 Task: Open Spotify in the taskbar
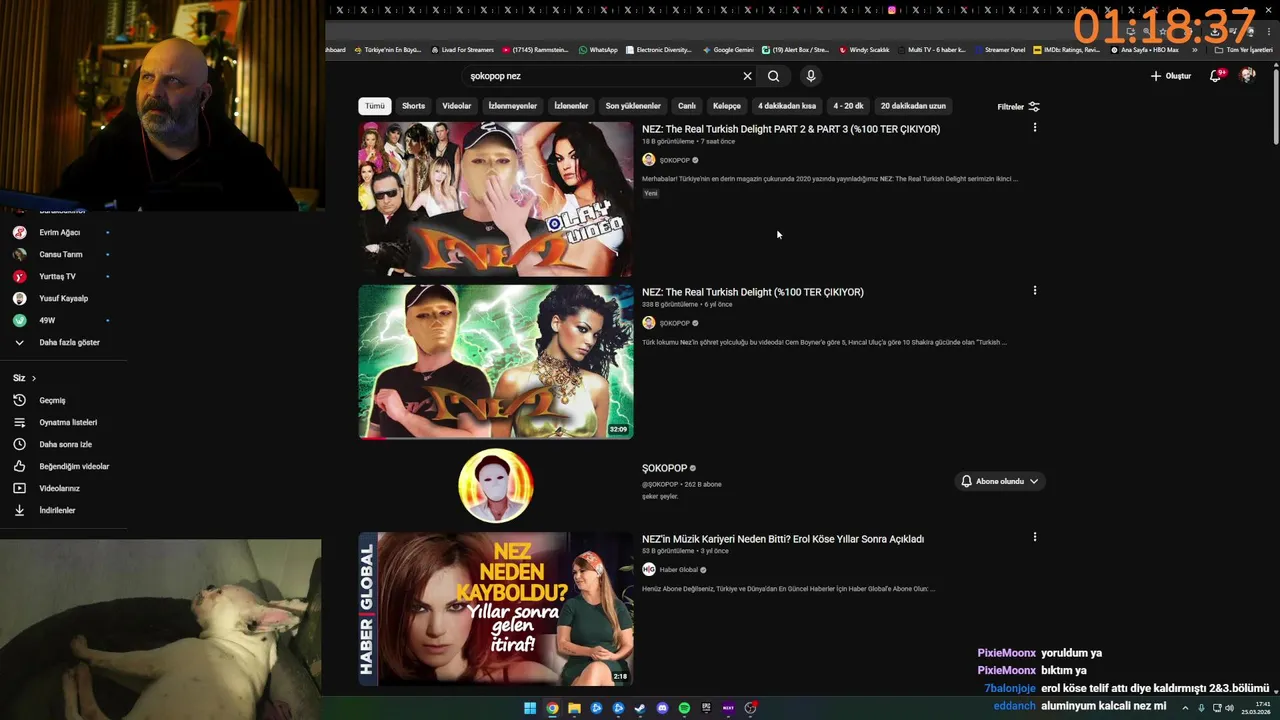[684, 708]
